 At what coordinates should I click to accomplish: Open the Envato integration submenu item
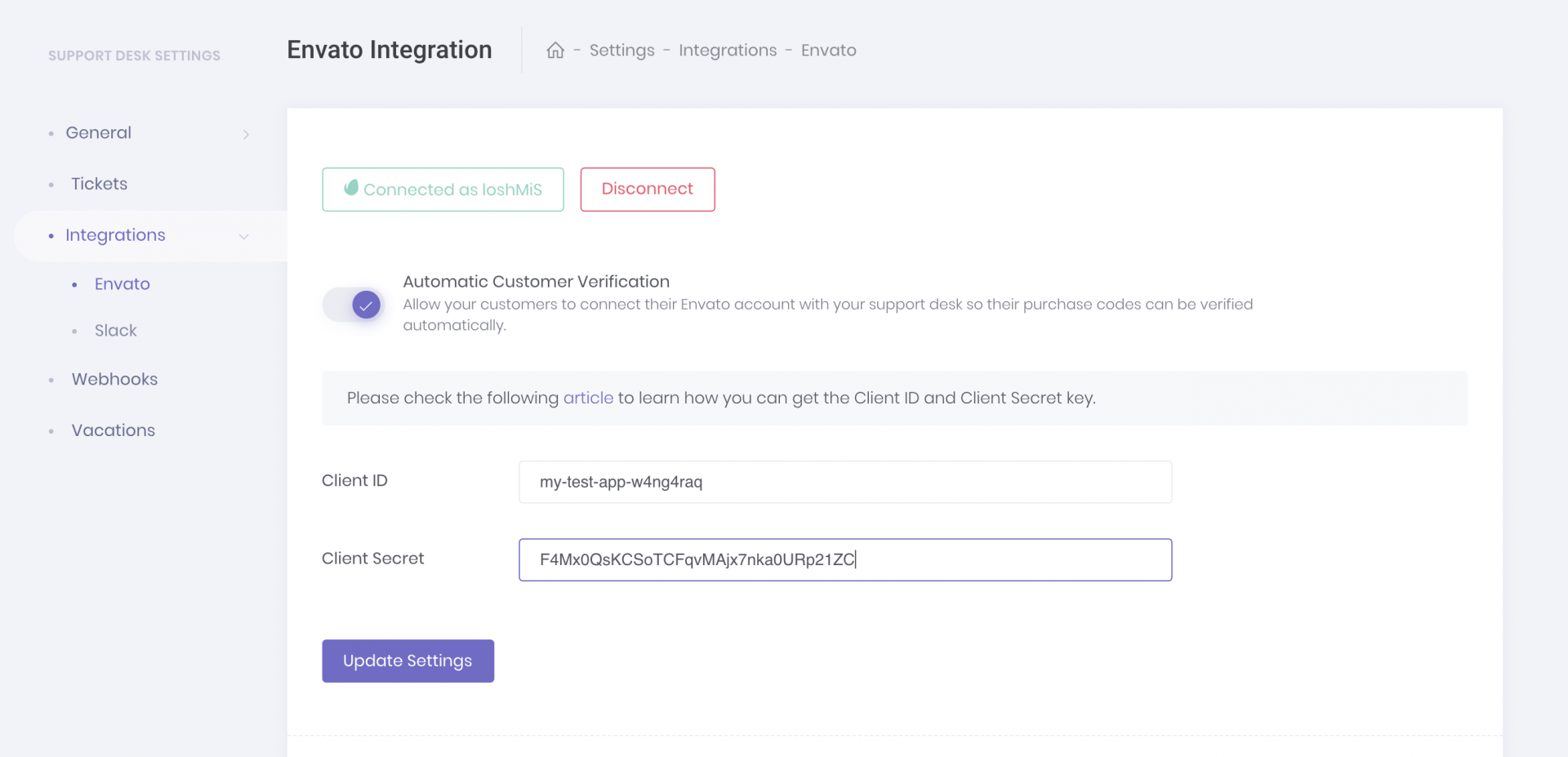pyautogui.click(x=122, y=284)
